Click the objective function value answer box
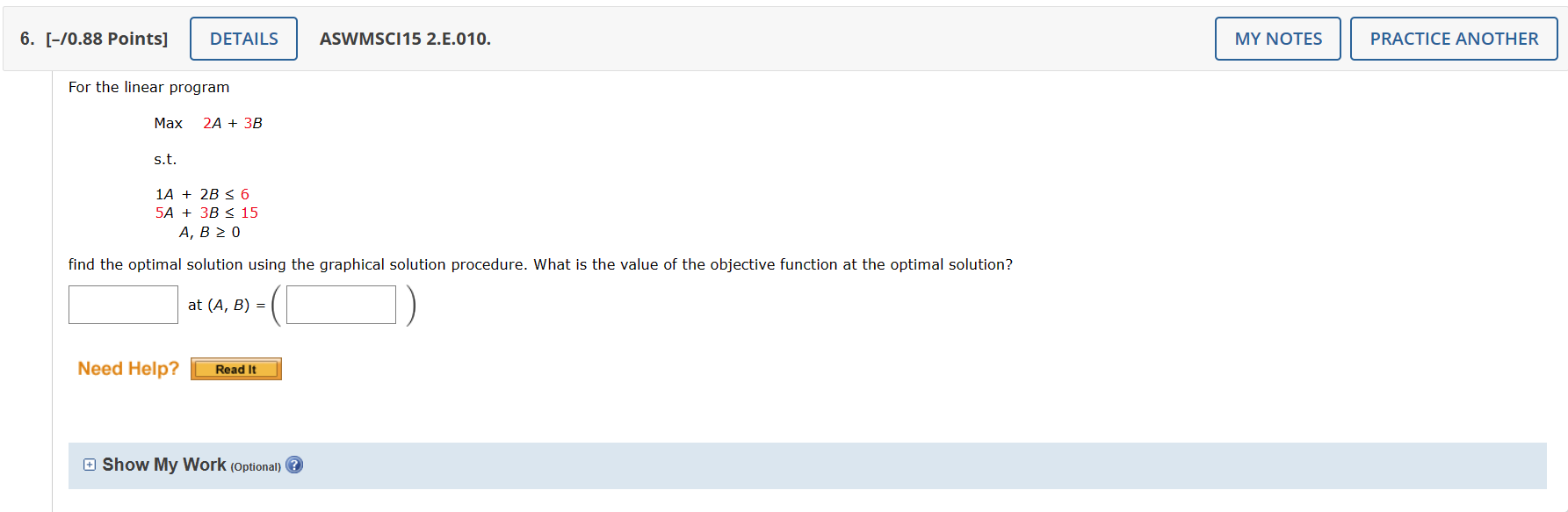The width and height of the screenshot is (1568, 512). pos(123,304)
